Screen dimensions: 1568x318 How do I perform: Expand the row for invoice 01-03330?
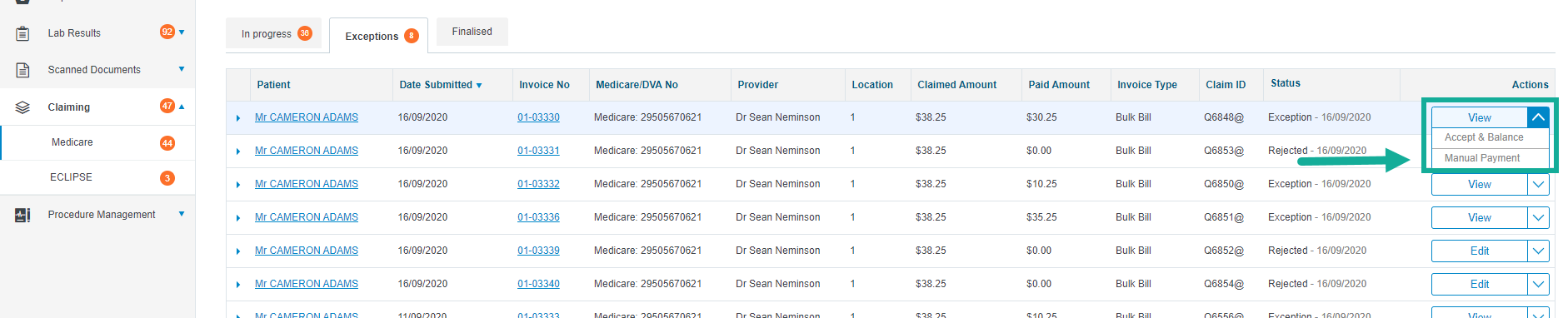coord(238,118)
